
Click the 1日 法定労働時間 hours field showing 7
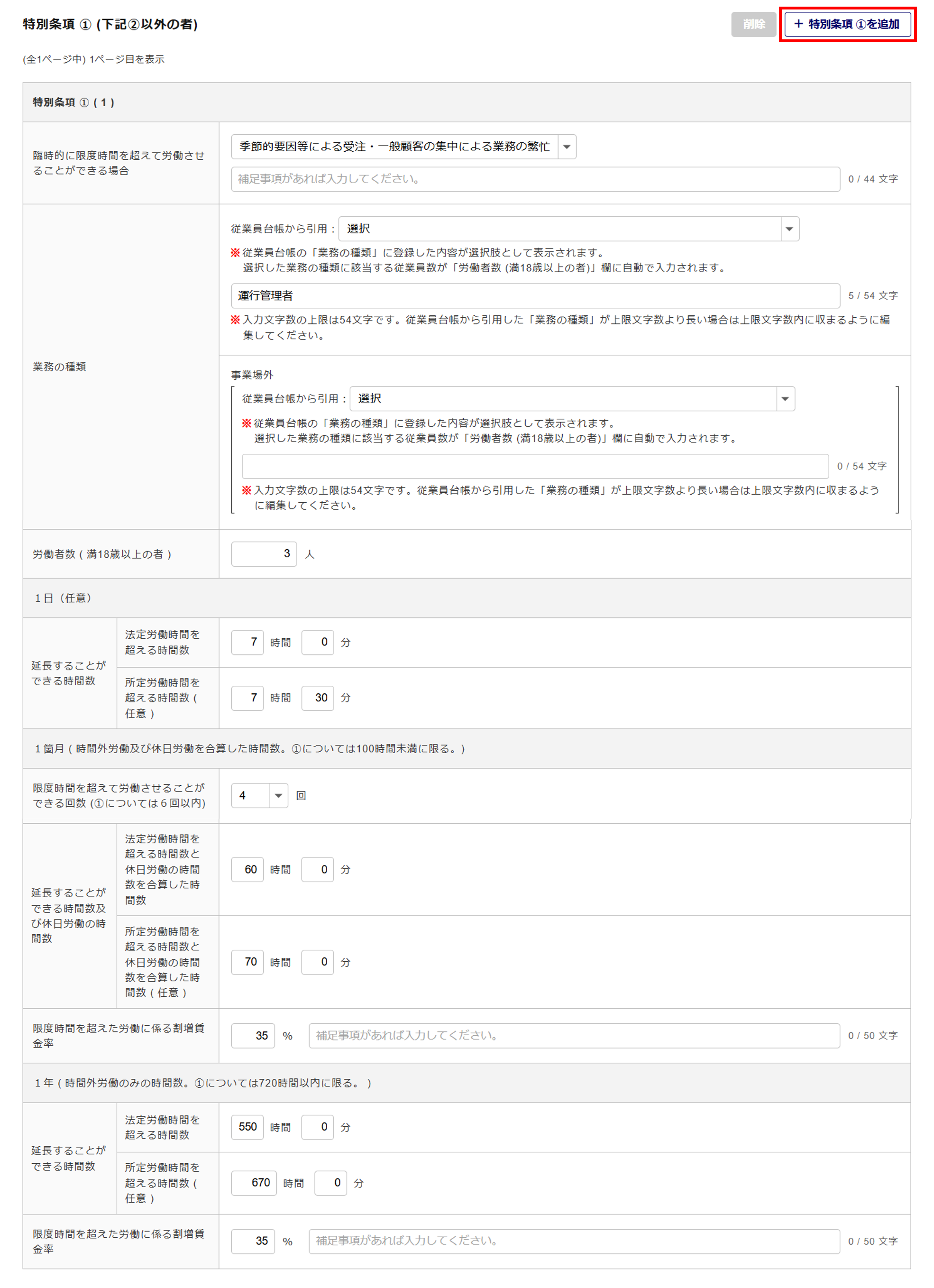[247, 642]
